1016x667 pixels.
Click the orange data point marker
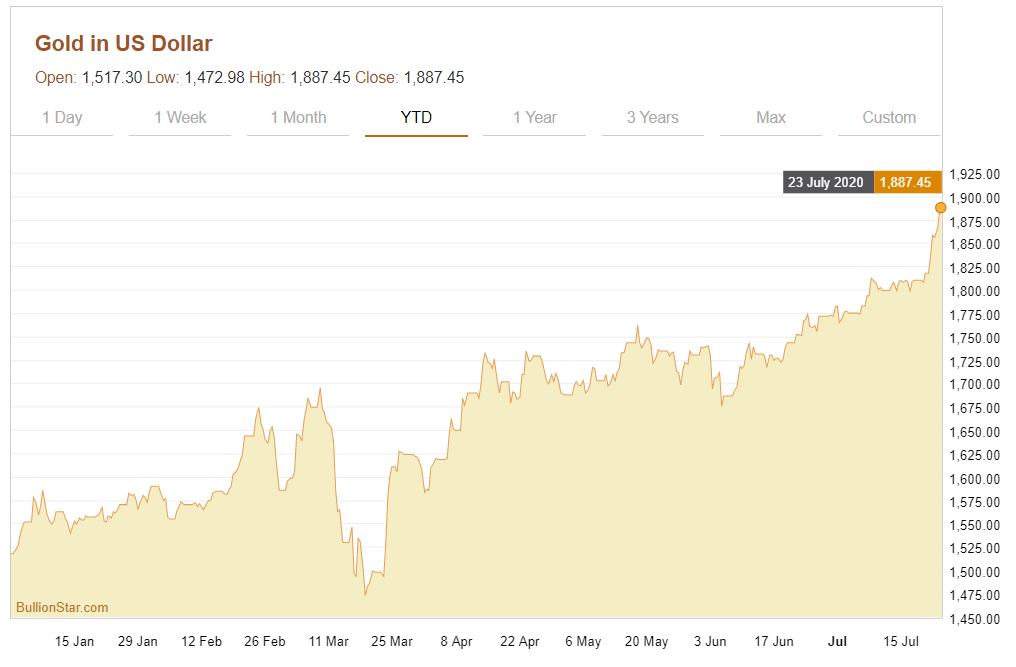[x=940, y=207]
